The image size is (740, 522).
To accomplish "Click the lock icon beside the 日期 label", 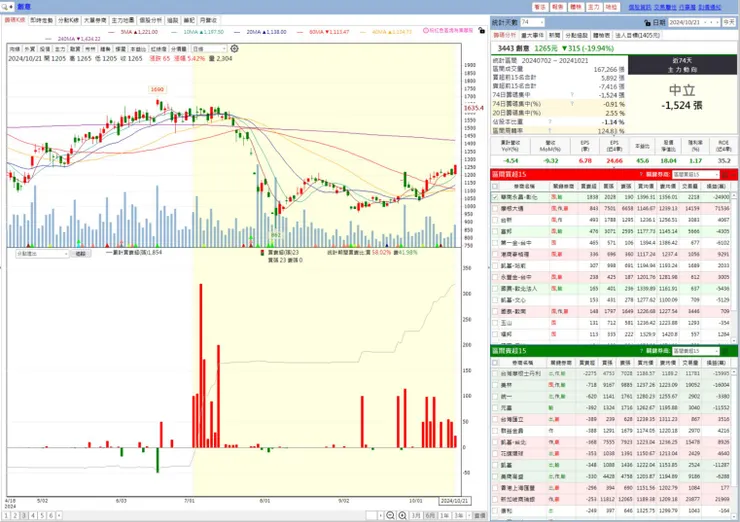I will coord(647,23).
